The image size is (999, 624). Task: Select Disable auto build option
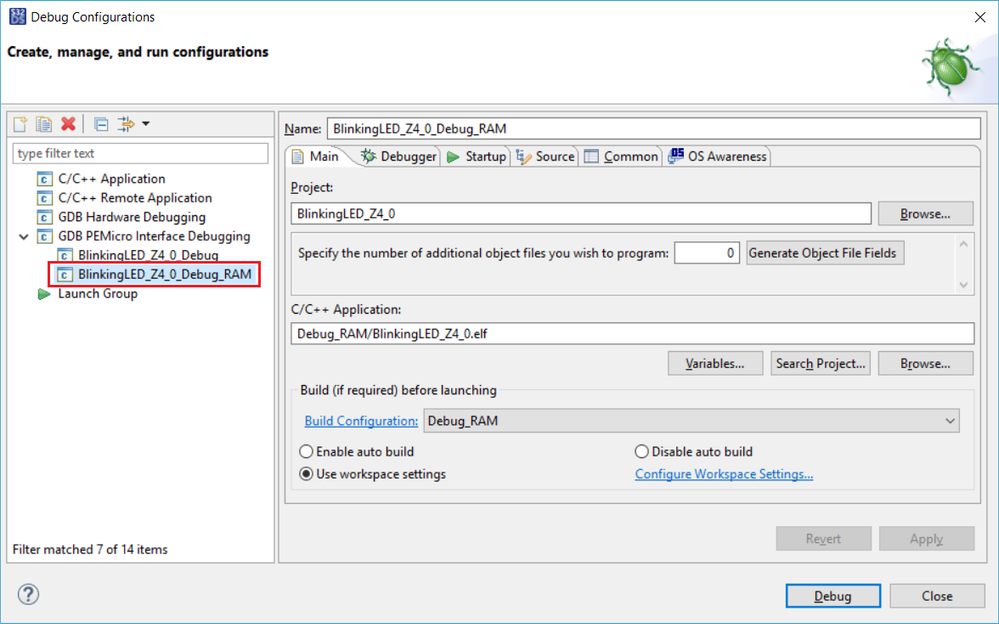point(642,452)
